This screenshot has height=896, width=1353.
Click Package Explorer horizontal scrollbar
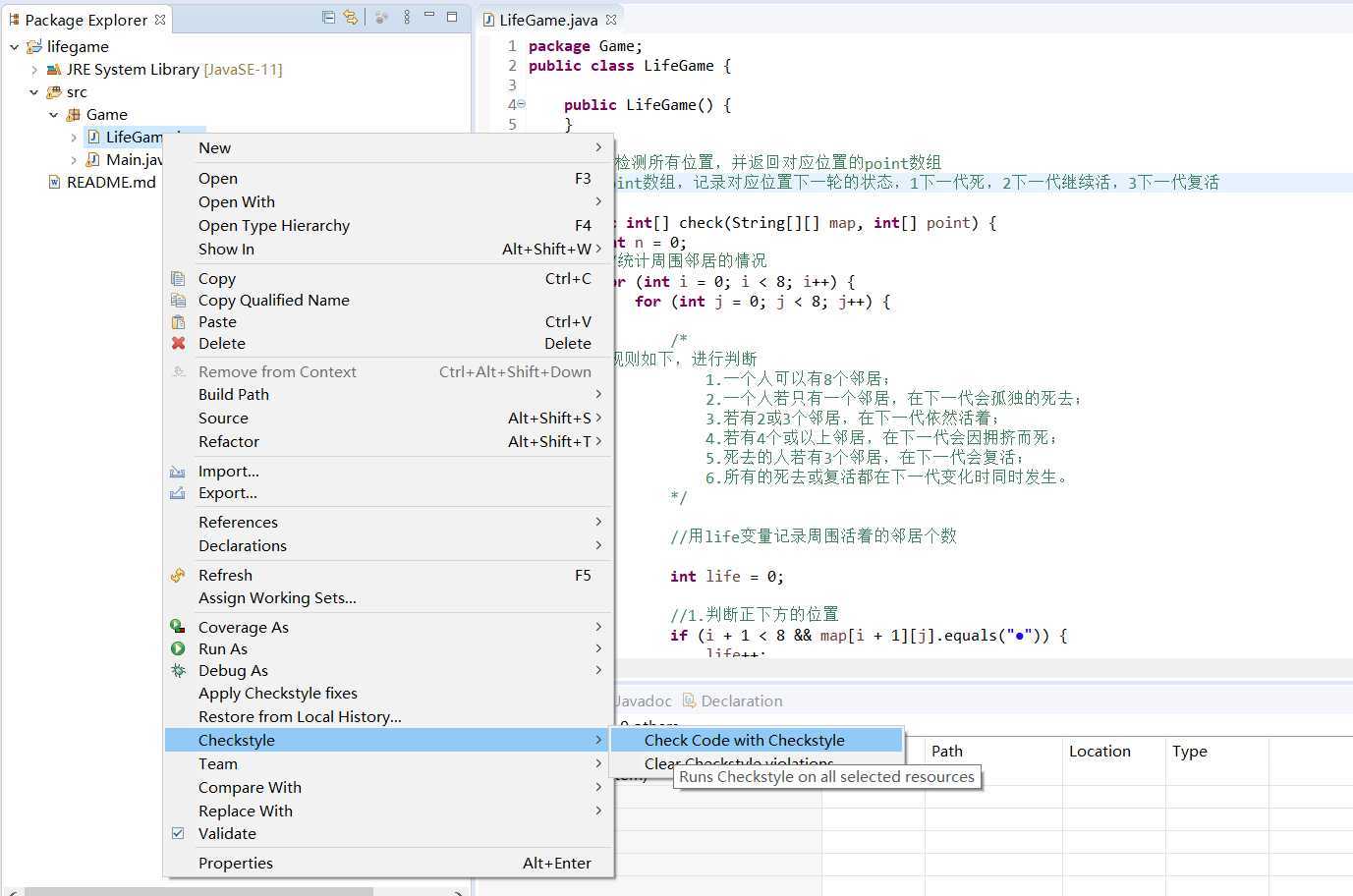pos(198,892)
